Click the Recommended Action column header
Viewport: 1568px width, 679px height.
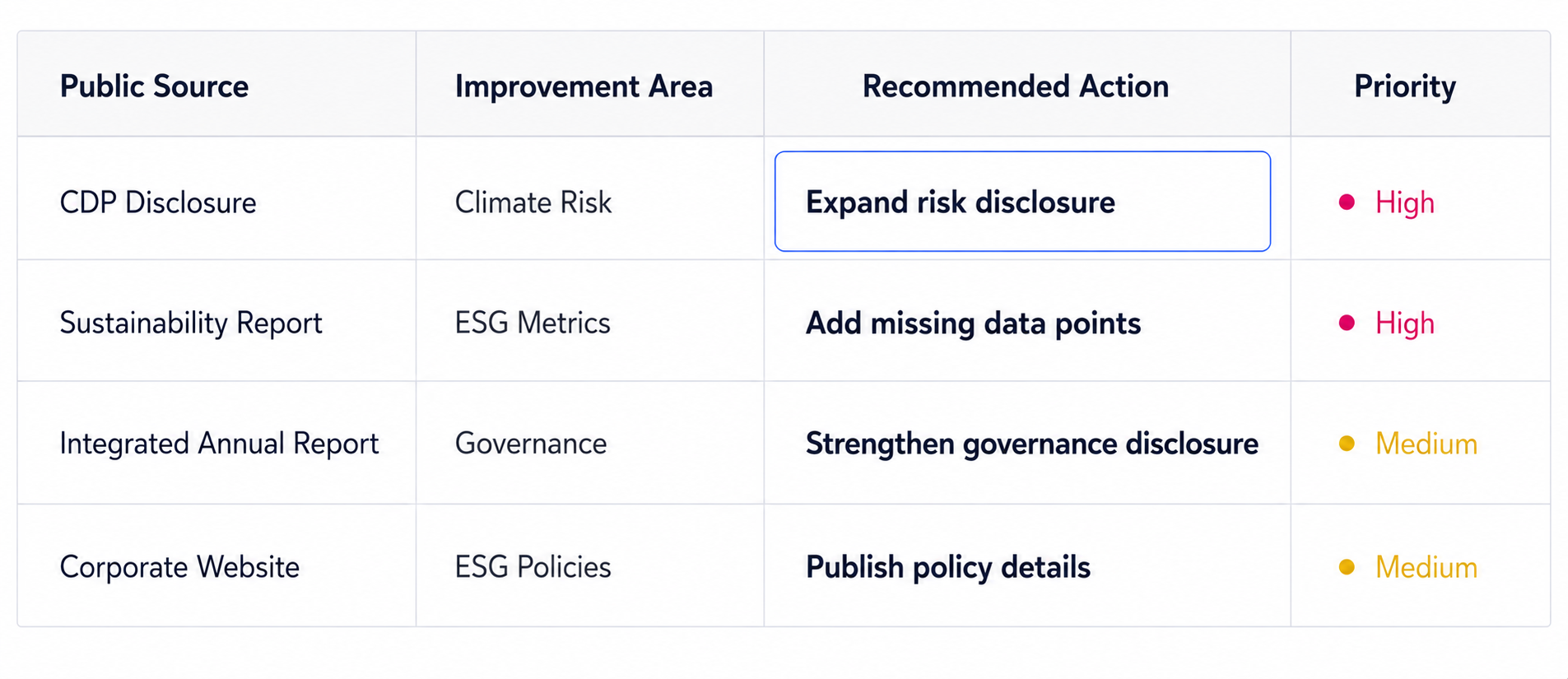click(x=1015, y=86)
